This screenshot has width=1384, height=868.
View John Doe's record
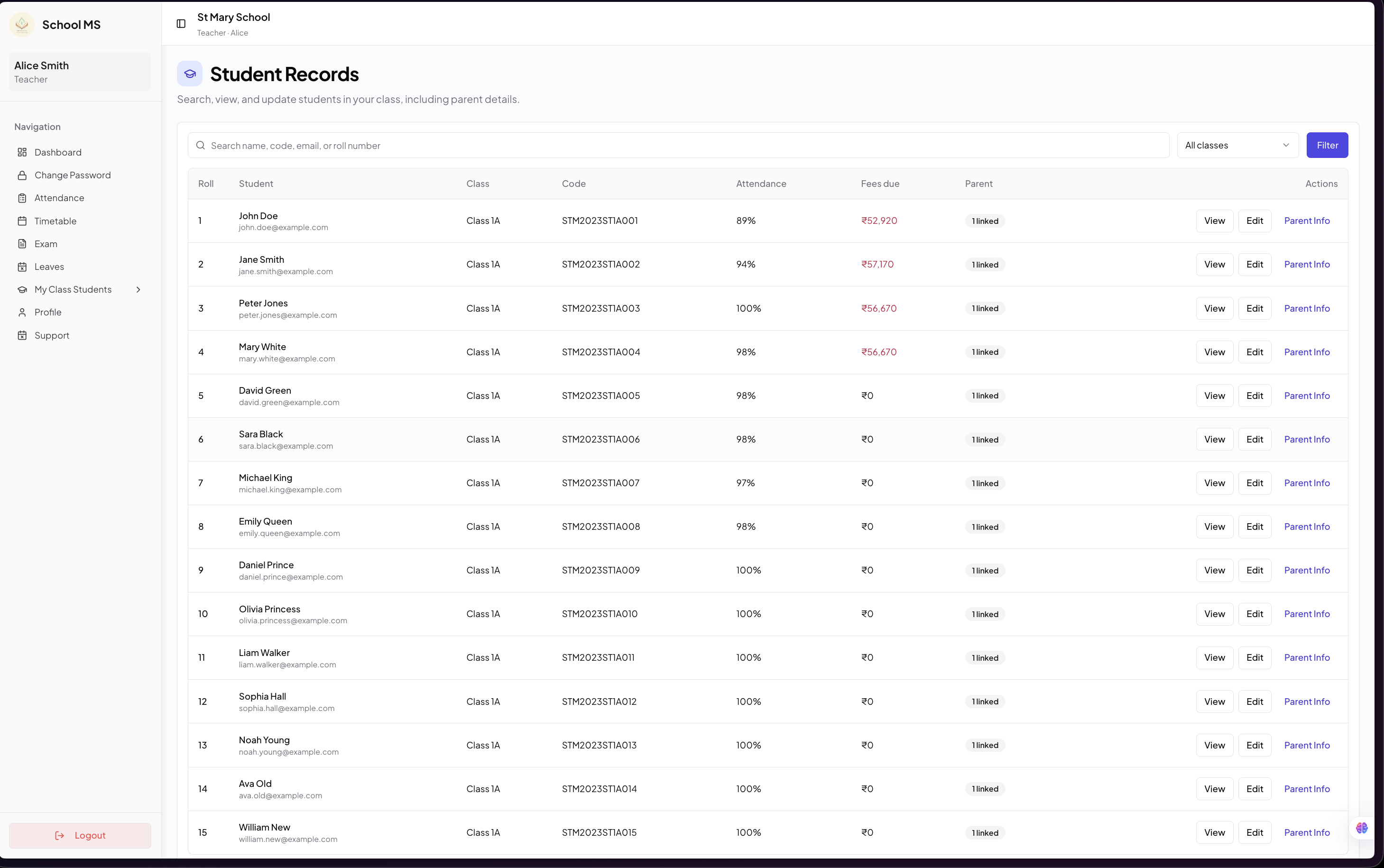pyautogui.click(x=1215, y=221)
